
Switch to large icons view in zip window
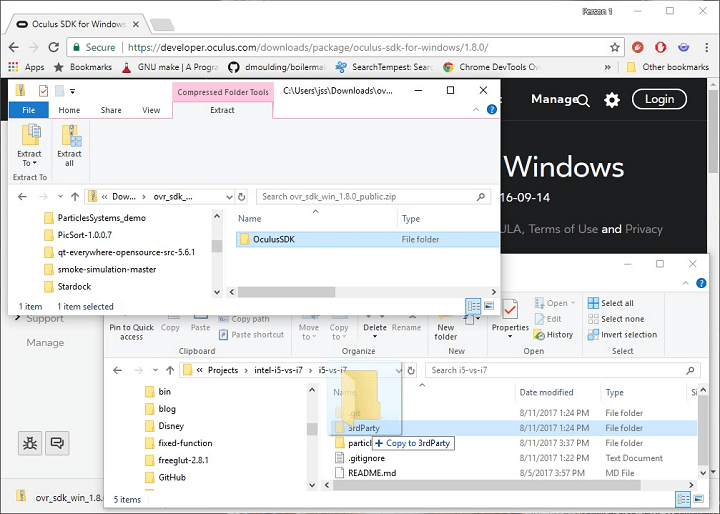click(490, 306)
